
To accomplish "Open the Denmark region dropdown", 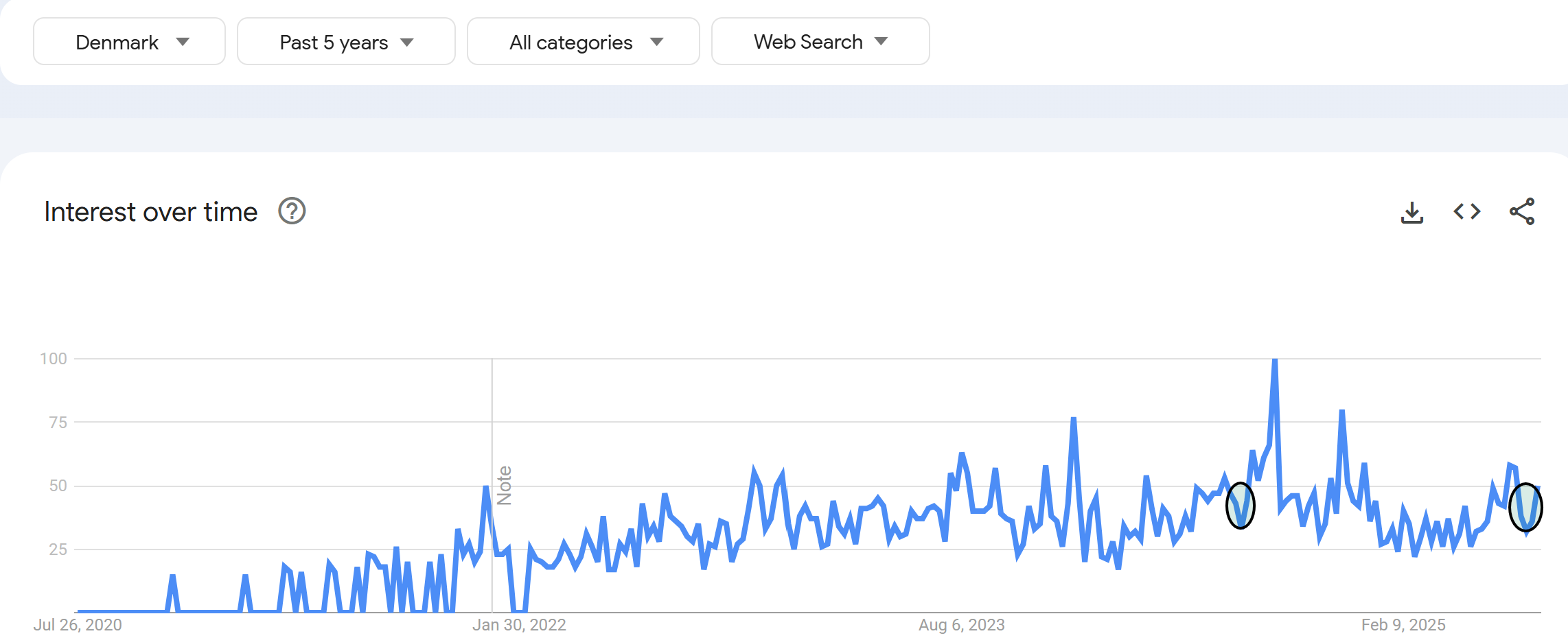I will pos(129,42).
